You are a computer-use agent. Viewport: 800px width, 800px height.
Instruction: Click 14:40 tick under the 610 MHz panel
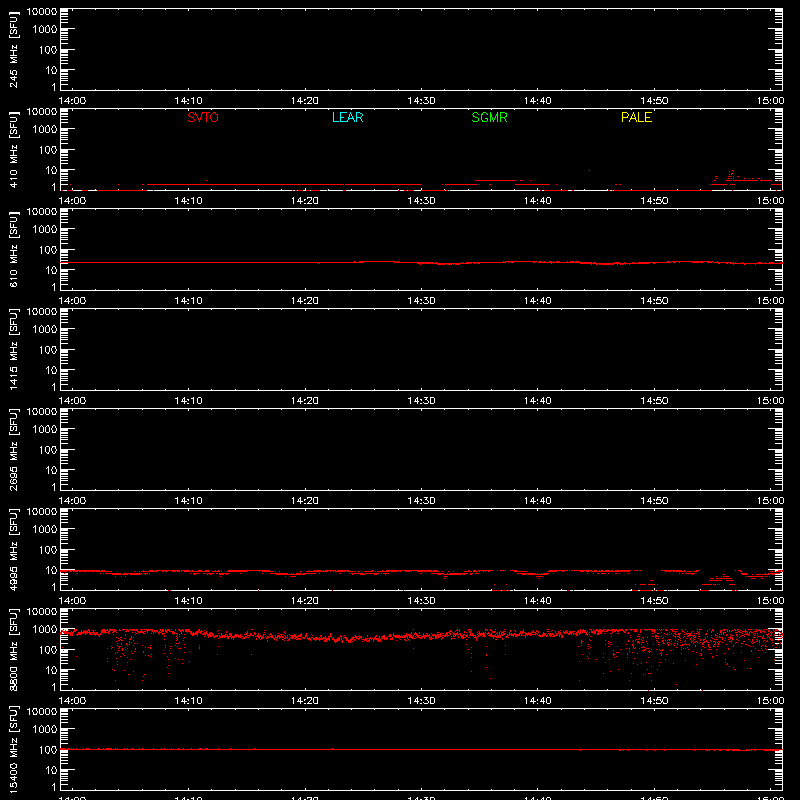click(538, 301)
